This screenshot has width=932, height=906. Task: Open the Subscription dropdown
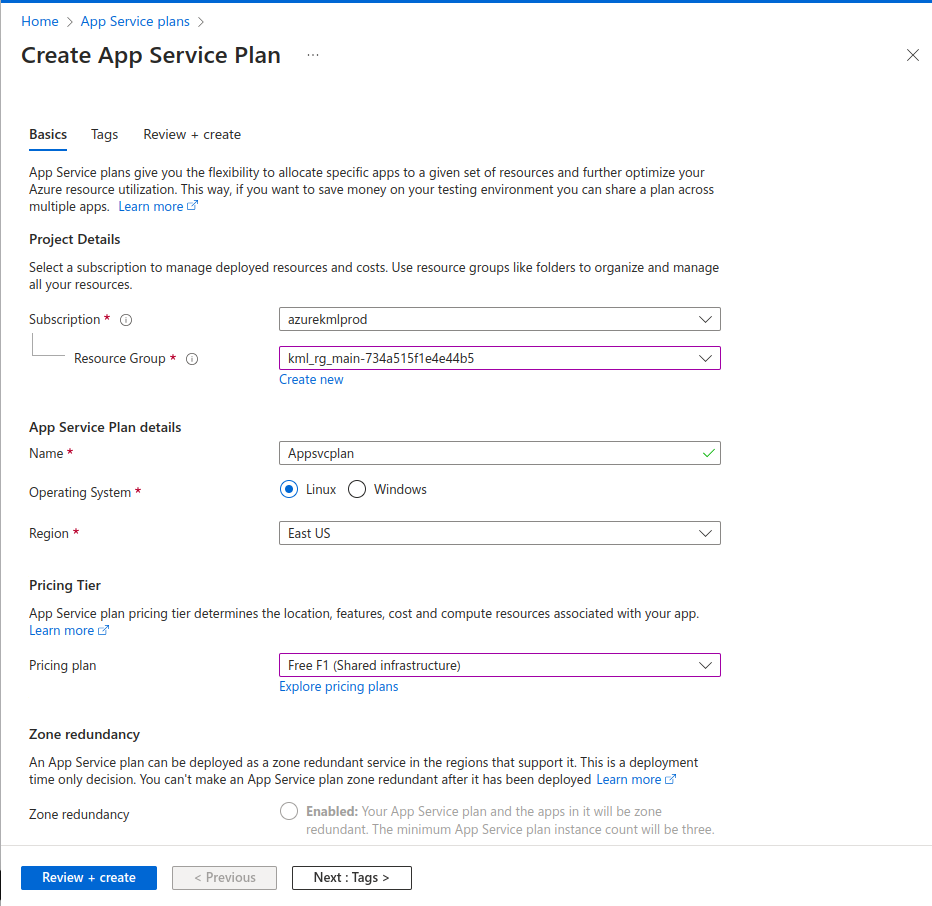coord(499,320)
